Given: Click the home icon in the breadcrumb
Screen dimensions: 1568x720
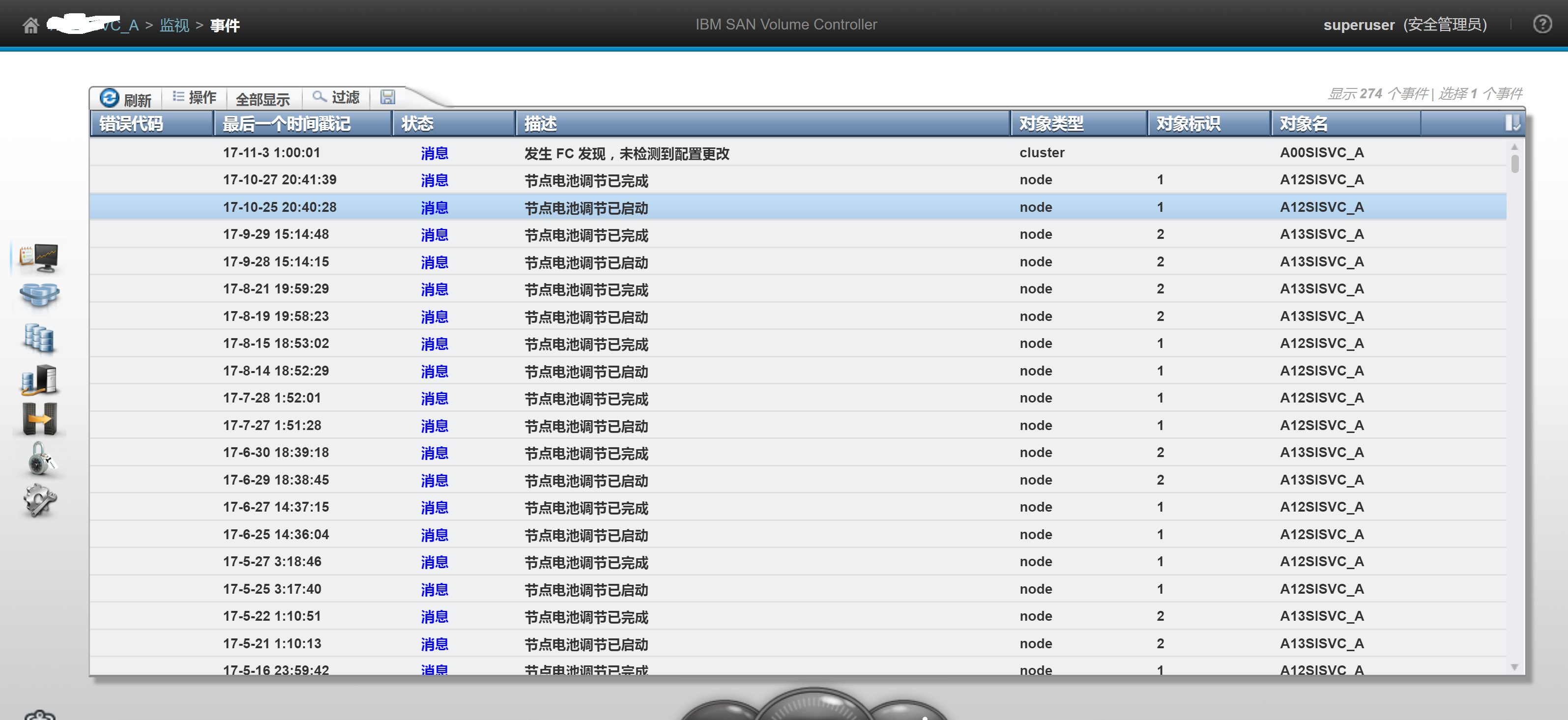Looking at the screenshot, I should pos(30,26).
